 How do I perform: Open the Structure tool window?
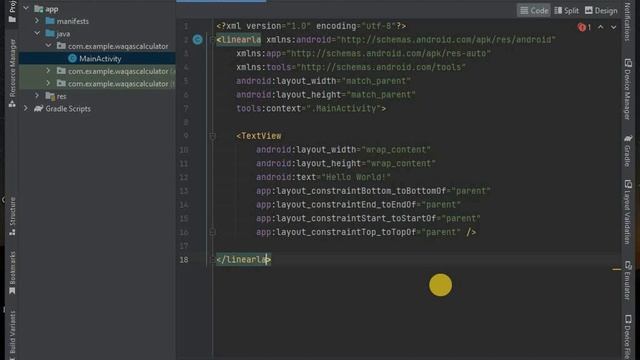(12, 216)
